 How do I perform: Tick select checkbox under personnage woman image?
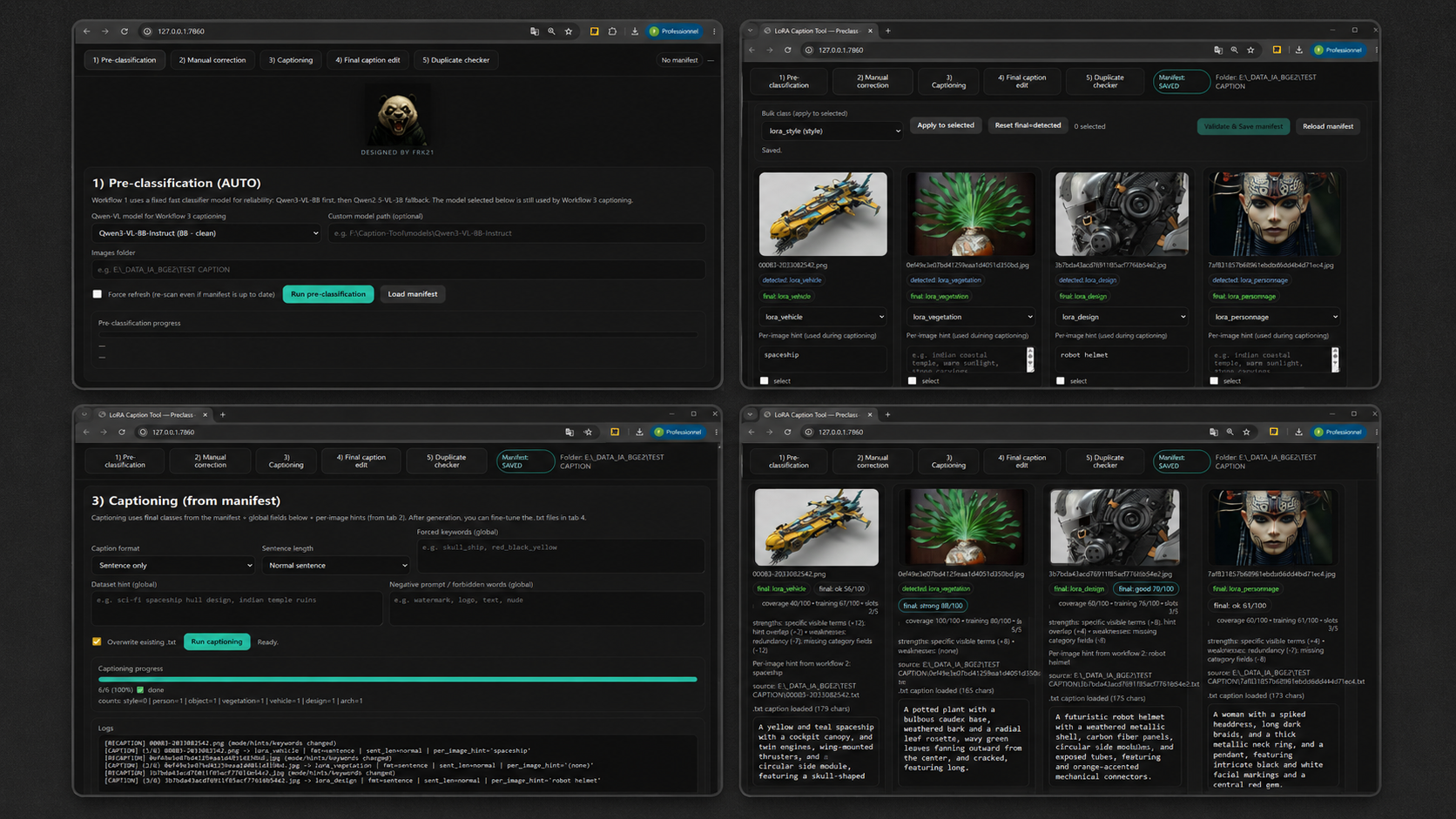1214,380
